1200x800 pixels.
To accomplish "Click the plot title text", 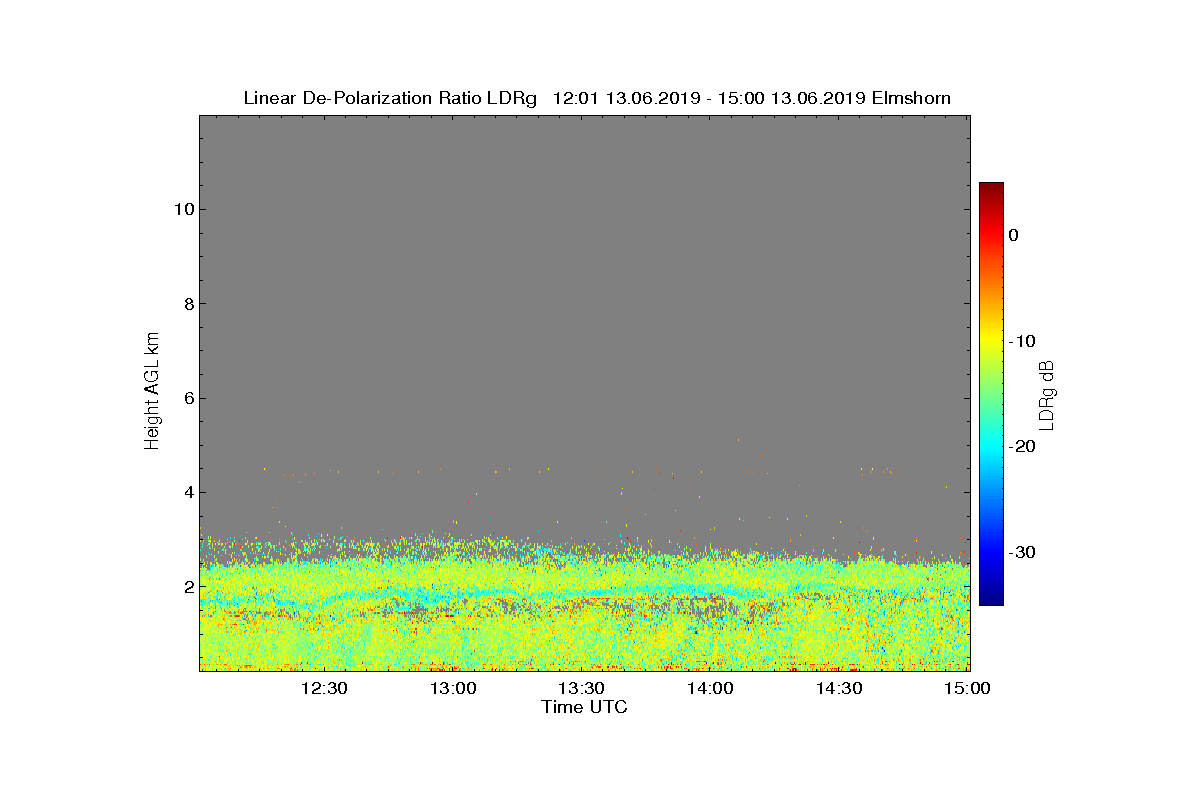I will point(597,98).
